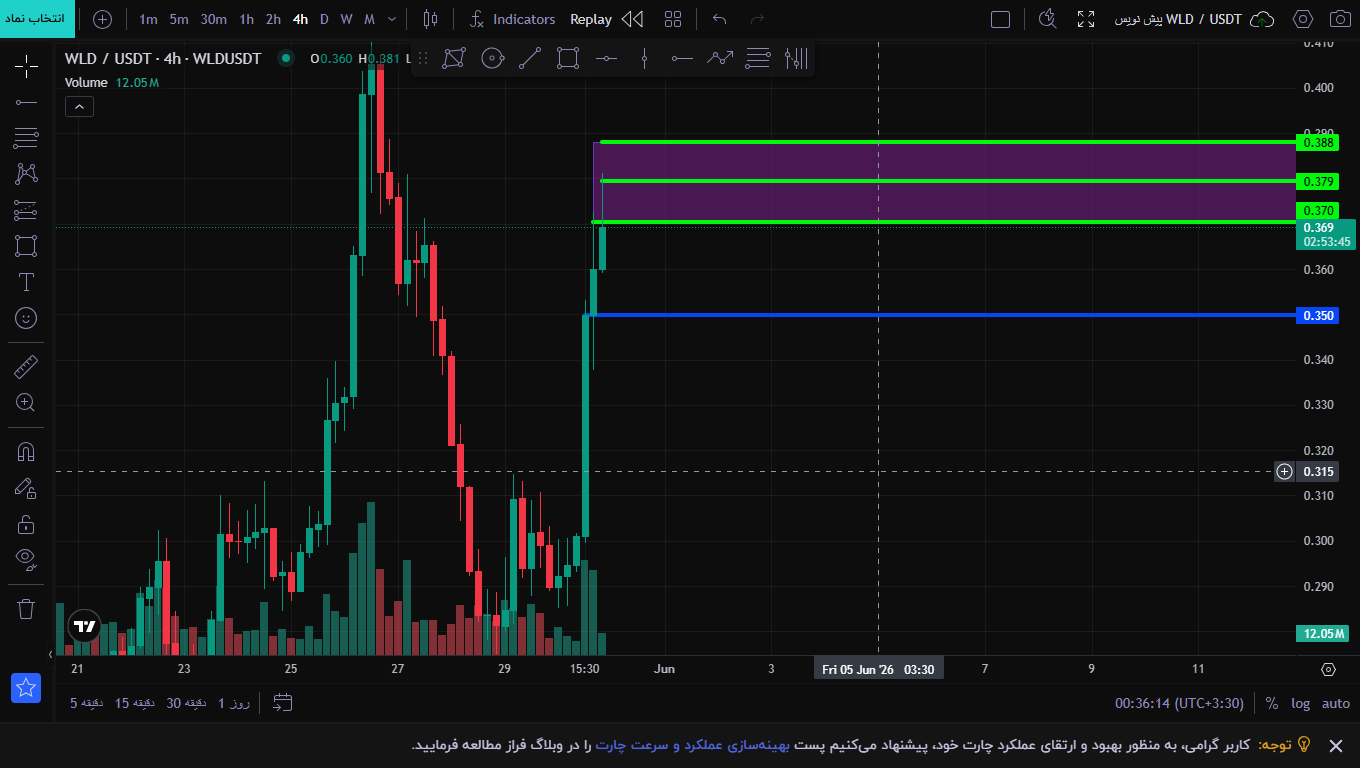This screenshot has width=1360, height=768.
Task: Choose the arrow path tool in floating toolbar
Action: (x=720, y=58)
